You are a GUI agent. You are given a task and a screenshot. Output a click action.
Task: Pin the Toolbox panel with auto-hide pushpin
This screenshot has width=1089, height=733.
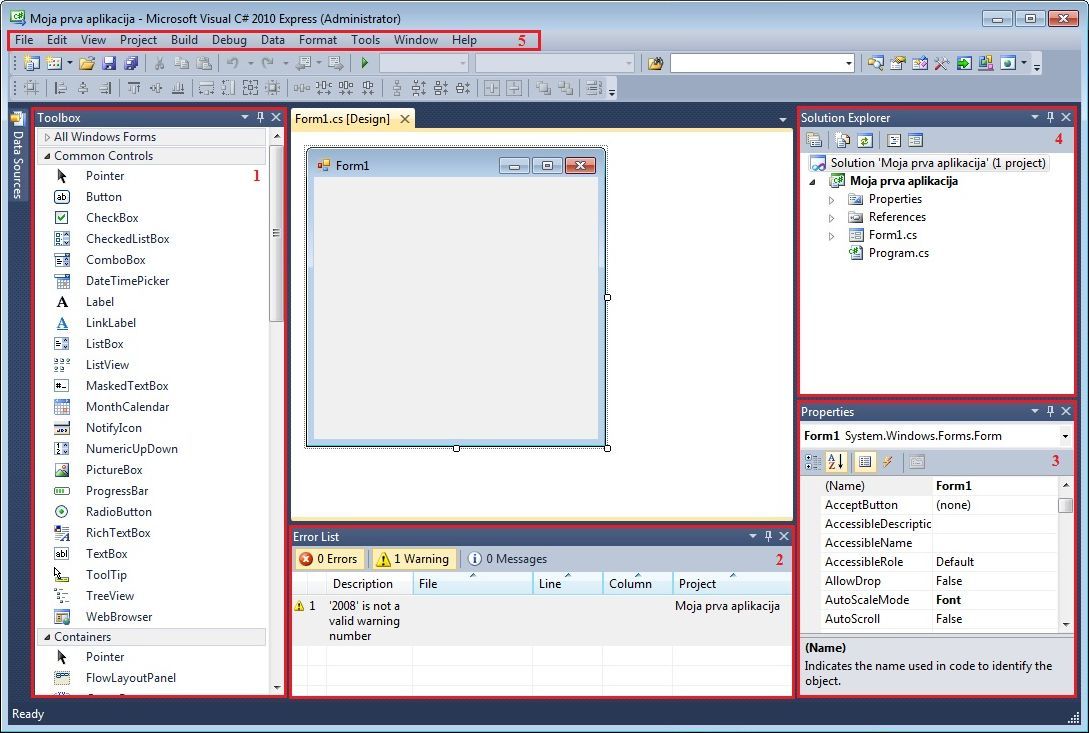pyautogui.click(x=260, y=117)
